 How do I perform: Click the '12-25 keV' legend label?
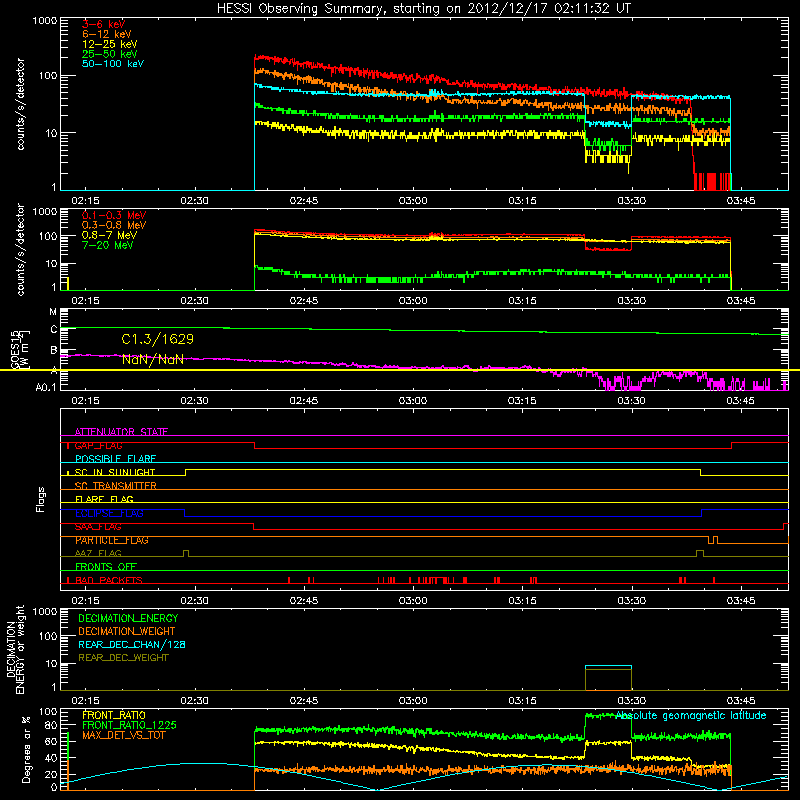pyautogui.click(x=109, y=44)
